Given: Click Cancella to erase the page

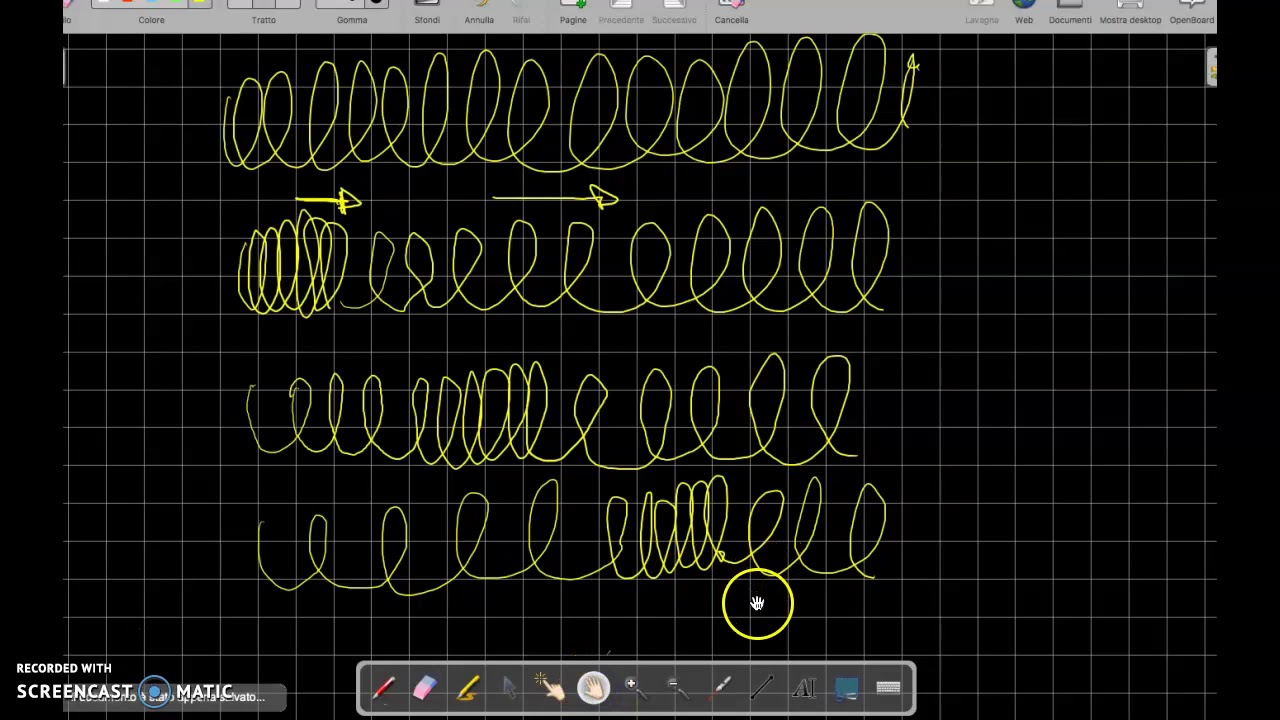Looking at the screenshot, I should tap(731, 13).
